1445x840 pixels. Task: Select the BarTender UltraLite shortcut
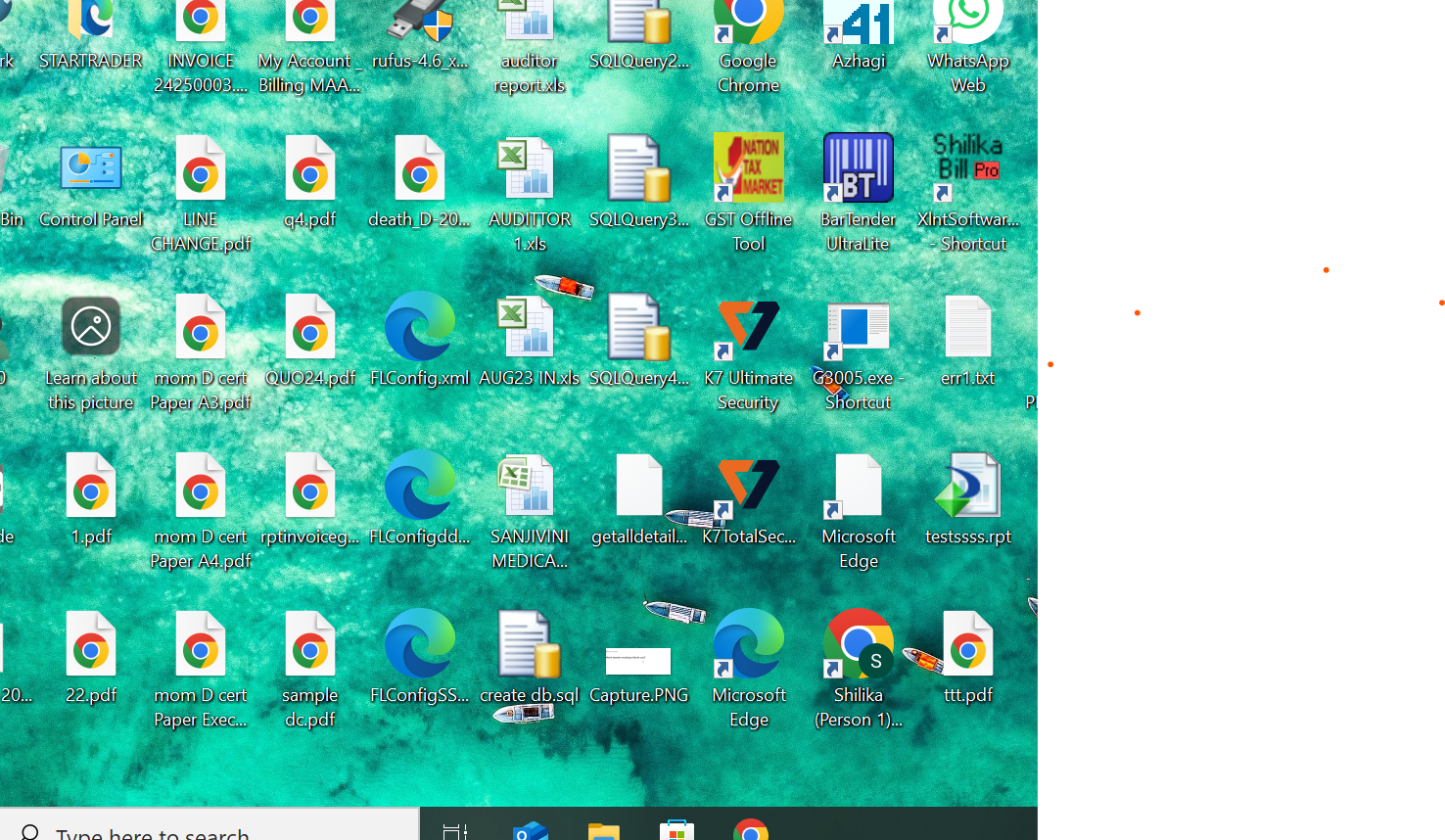[858, 169]
